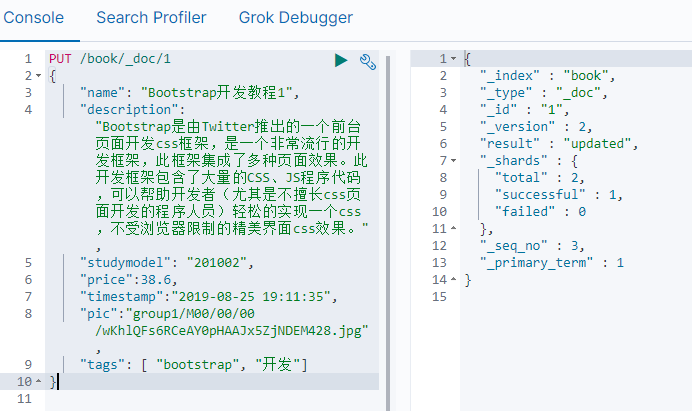Screen dimensions: 692x411
Task: Open the wrench tools menu icon
Action: coord(368,61)
